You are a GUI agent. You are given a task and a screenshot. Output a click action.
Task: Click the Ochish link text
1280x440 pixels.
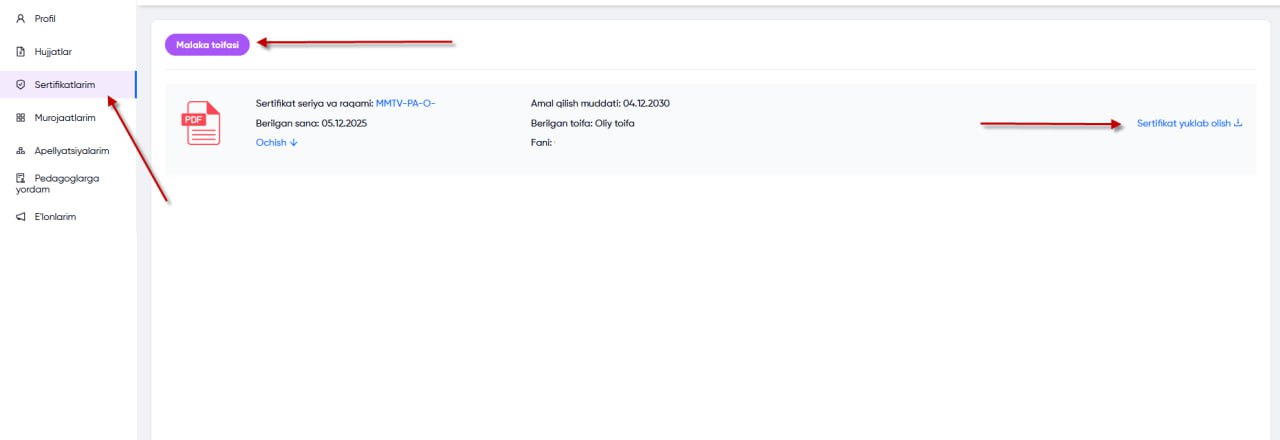271,143
